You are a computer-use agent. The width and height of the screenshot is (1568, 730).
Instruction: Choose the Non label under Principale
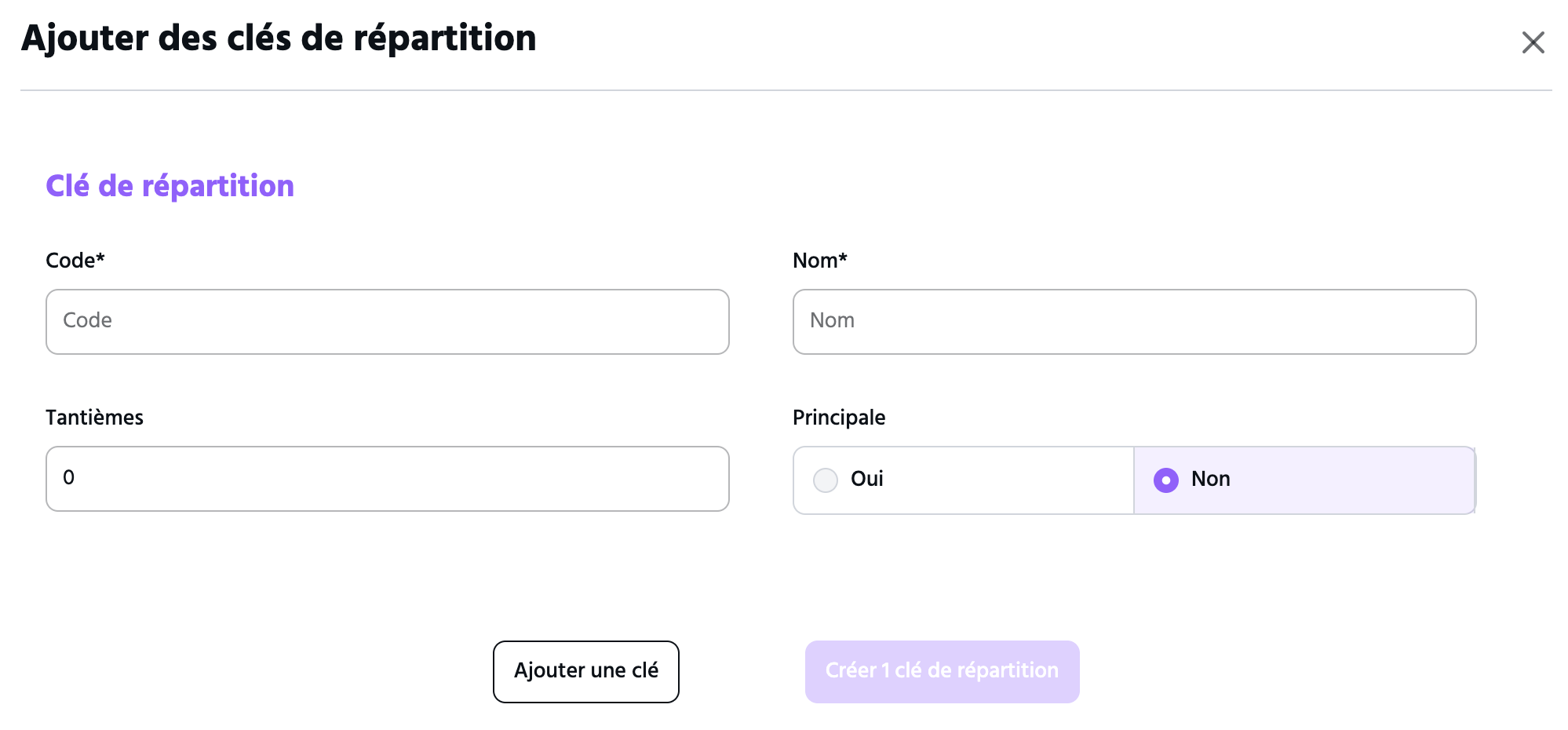[x=1211, y=479]
